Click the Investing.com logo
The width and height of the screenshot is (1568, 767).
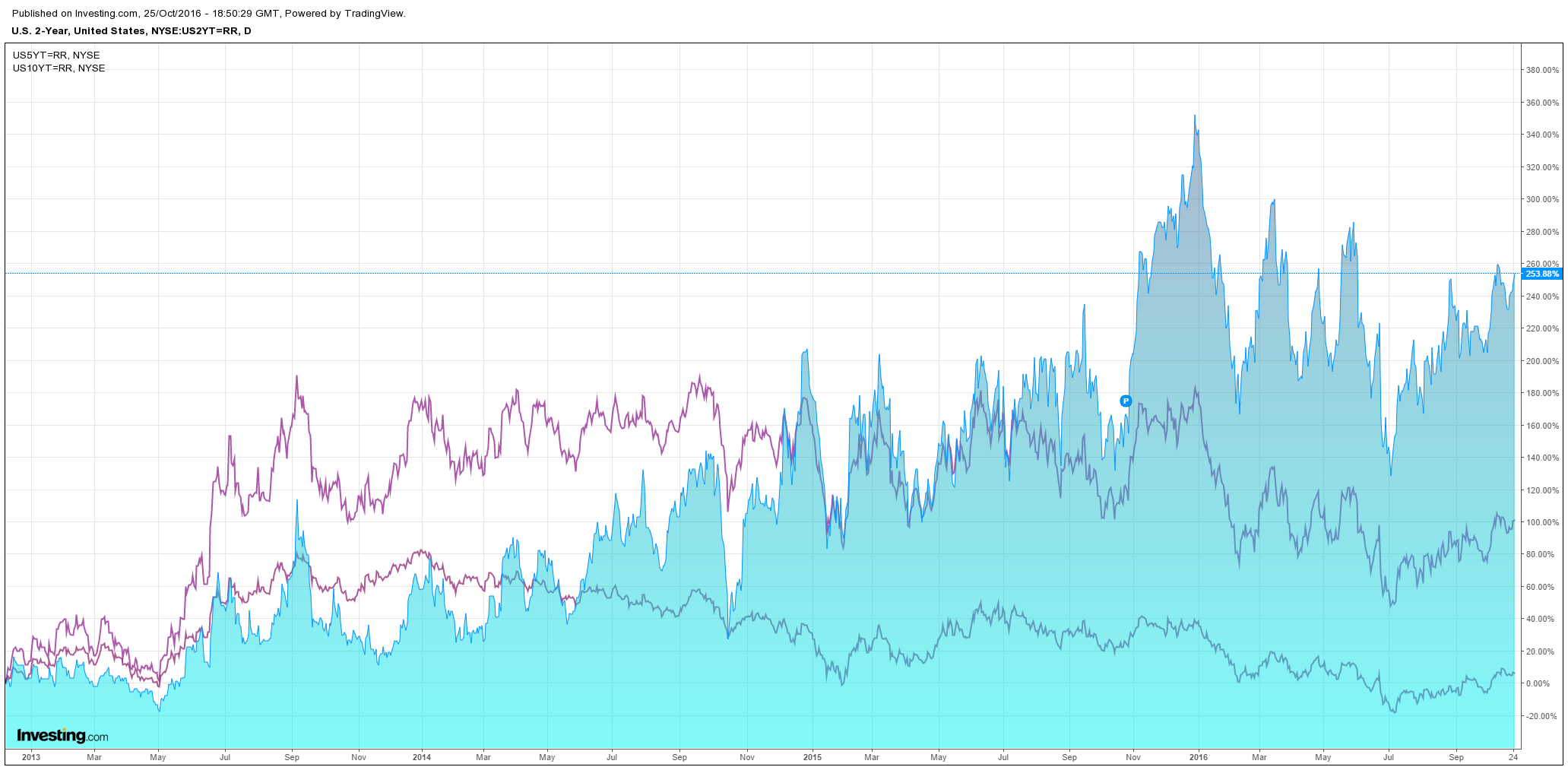[x=62, y=735]
